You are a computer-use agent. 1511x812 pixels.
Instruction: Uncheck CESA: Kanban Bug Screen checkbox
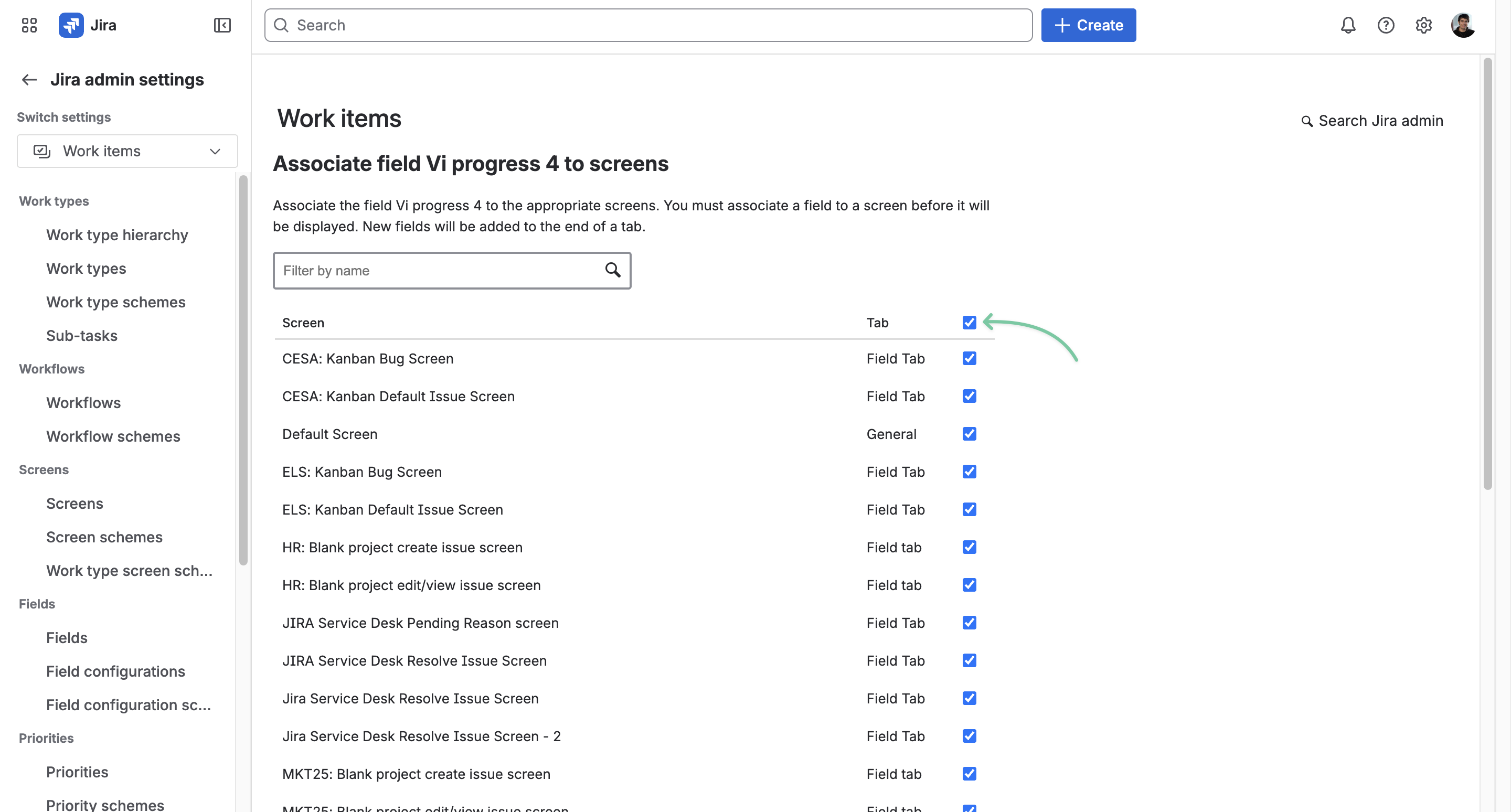(969, 358)
